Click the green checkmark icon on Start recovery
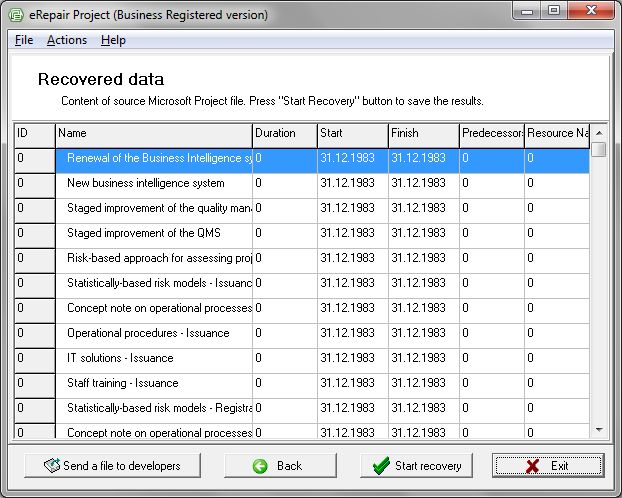 [x=381, y=465]
